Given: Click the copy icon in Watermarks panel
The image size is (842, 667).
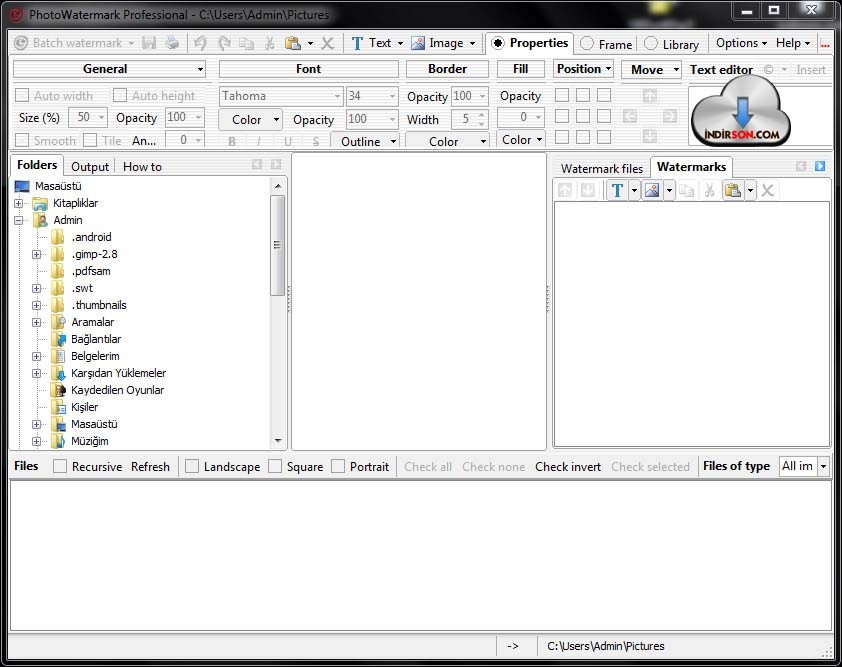Looking at the screenshot, I should [x=686, y=190].
